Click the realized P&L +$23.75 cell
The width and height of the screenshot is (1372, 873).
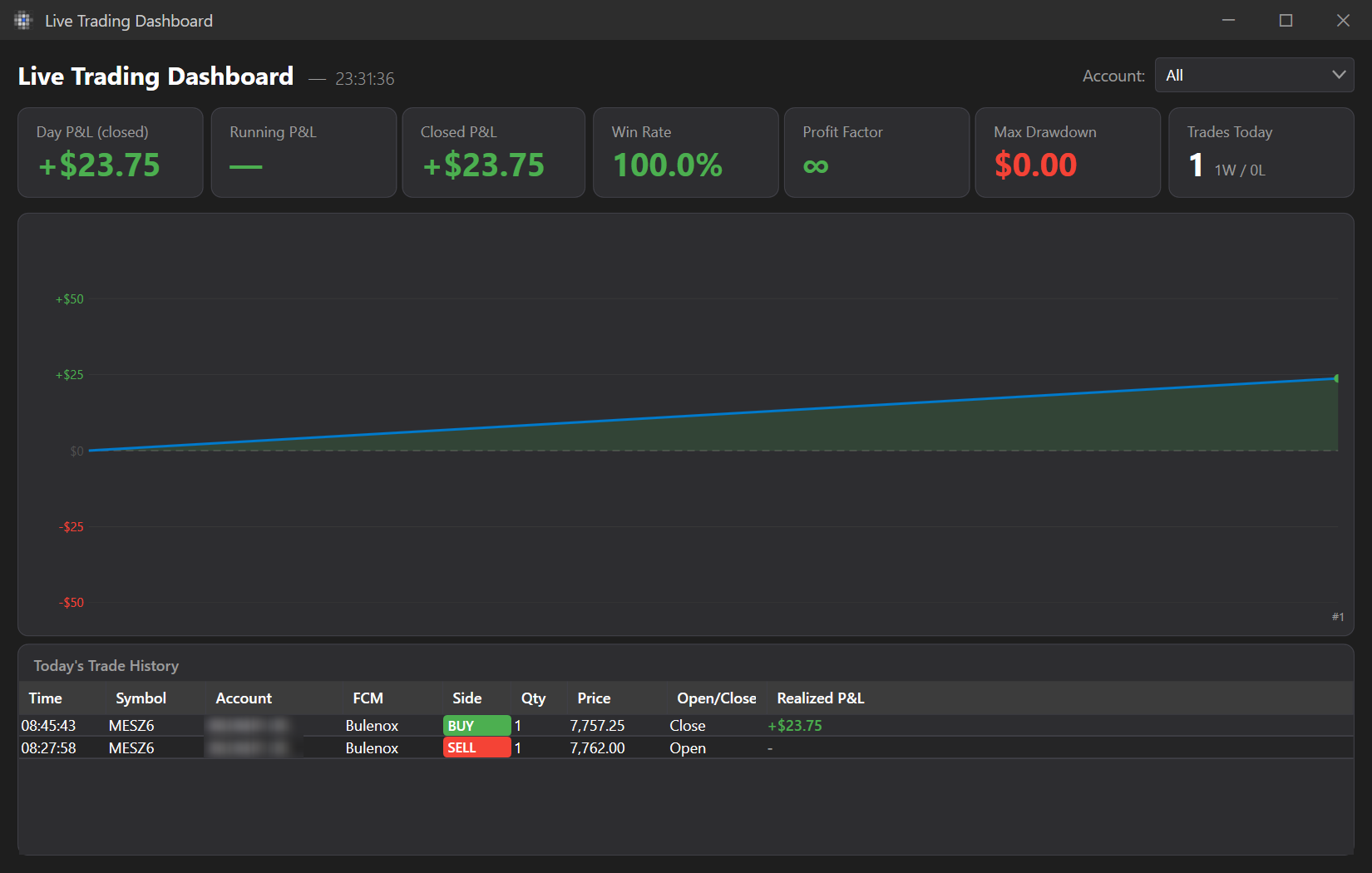[795, 726]
